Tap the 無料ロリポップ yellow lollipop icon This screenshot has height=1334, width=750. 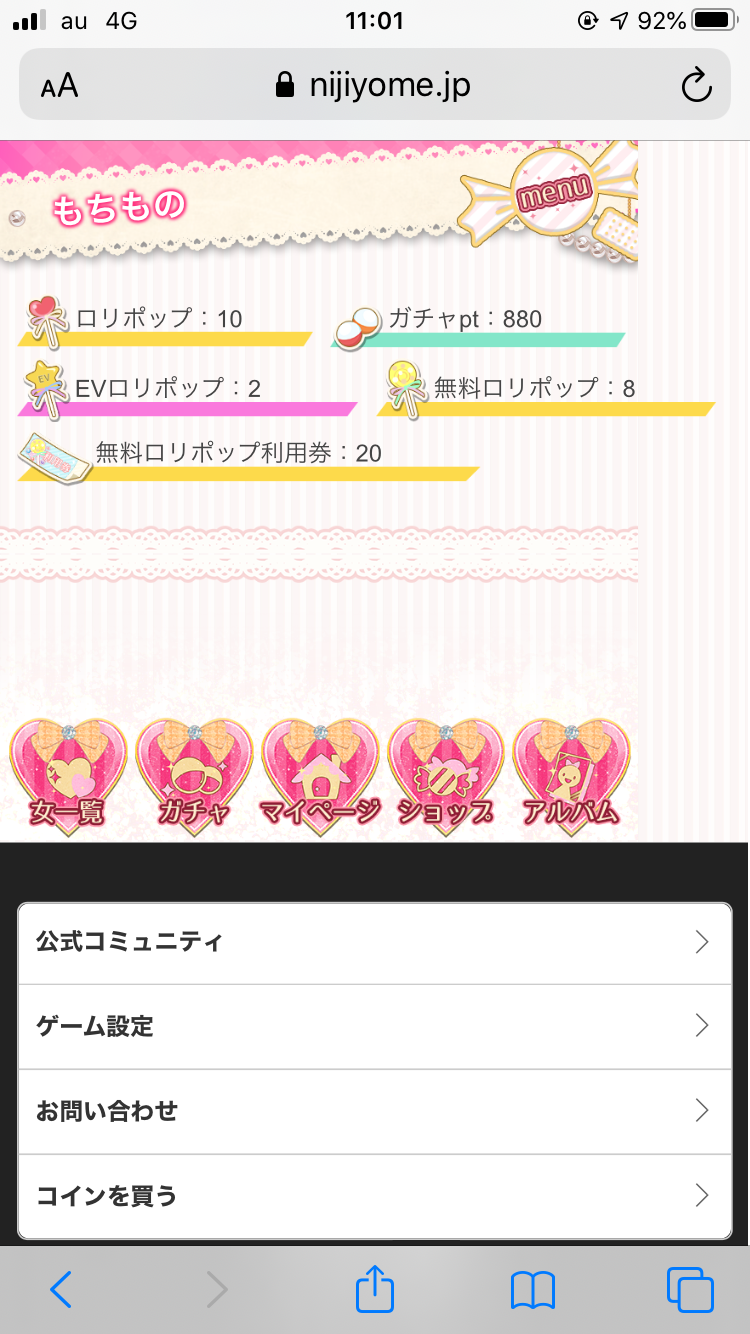coord(405,387)
